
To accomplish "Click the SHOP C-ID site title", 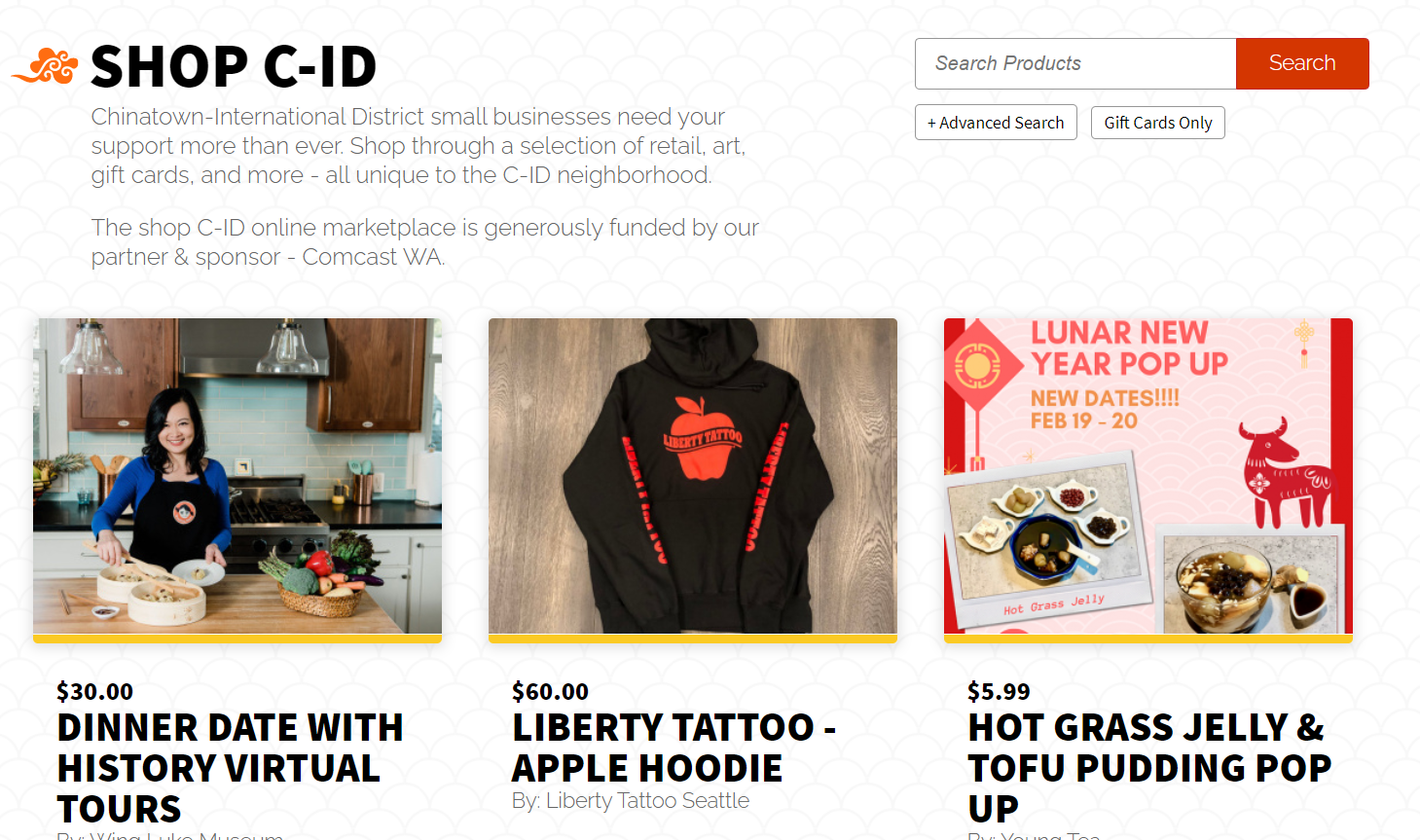I will point(234,66).
